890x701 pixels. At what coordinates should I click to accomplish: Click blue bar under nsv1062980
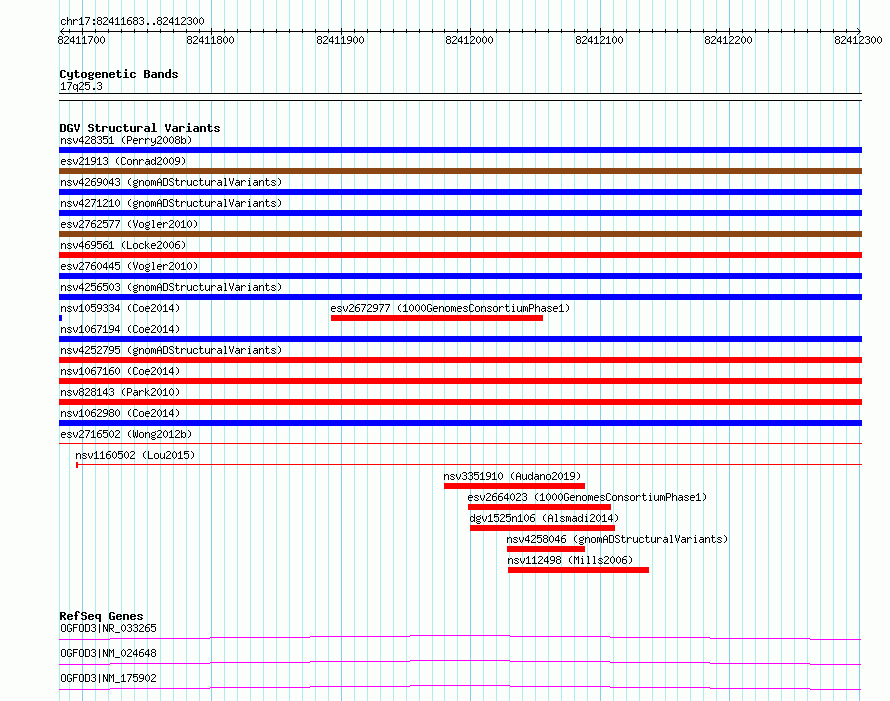pyautogui.click(x=460, y=423)
